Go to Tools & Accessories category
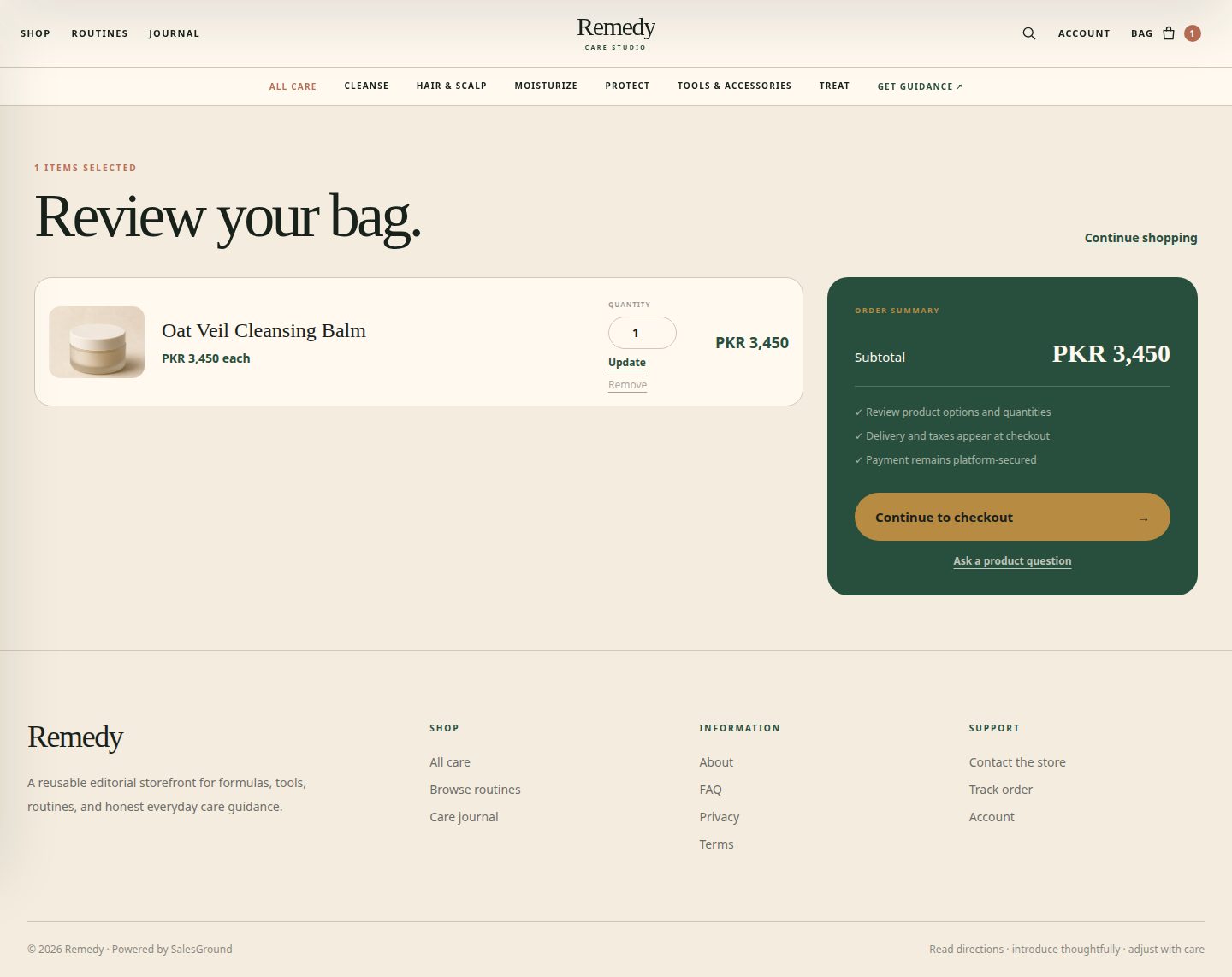 tap(734, 86)
